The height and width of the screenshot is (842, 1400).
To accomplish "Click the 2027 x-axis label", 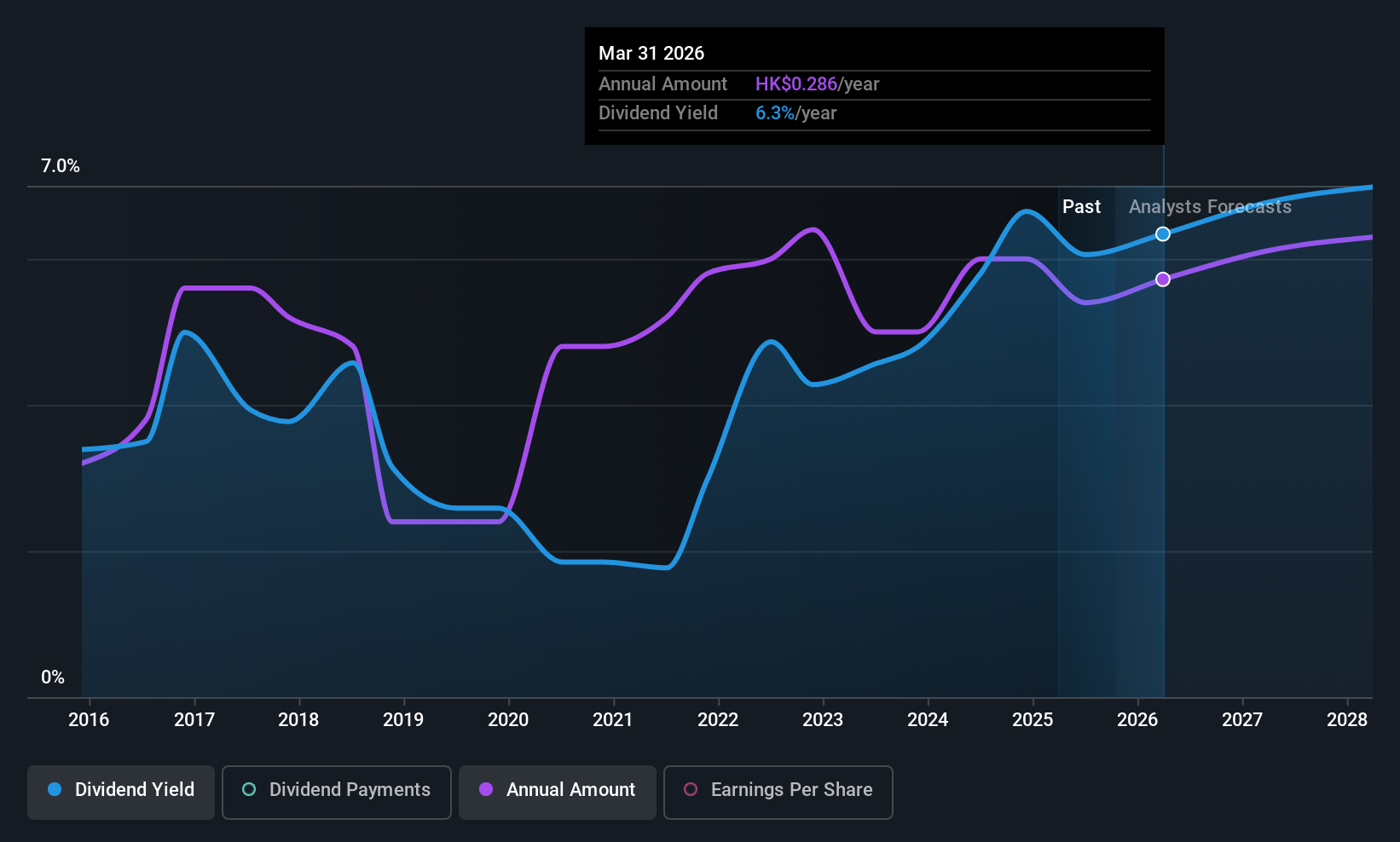I will [x=1242, y=720].
